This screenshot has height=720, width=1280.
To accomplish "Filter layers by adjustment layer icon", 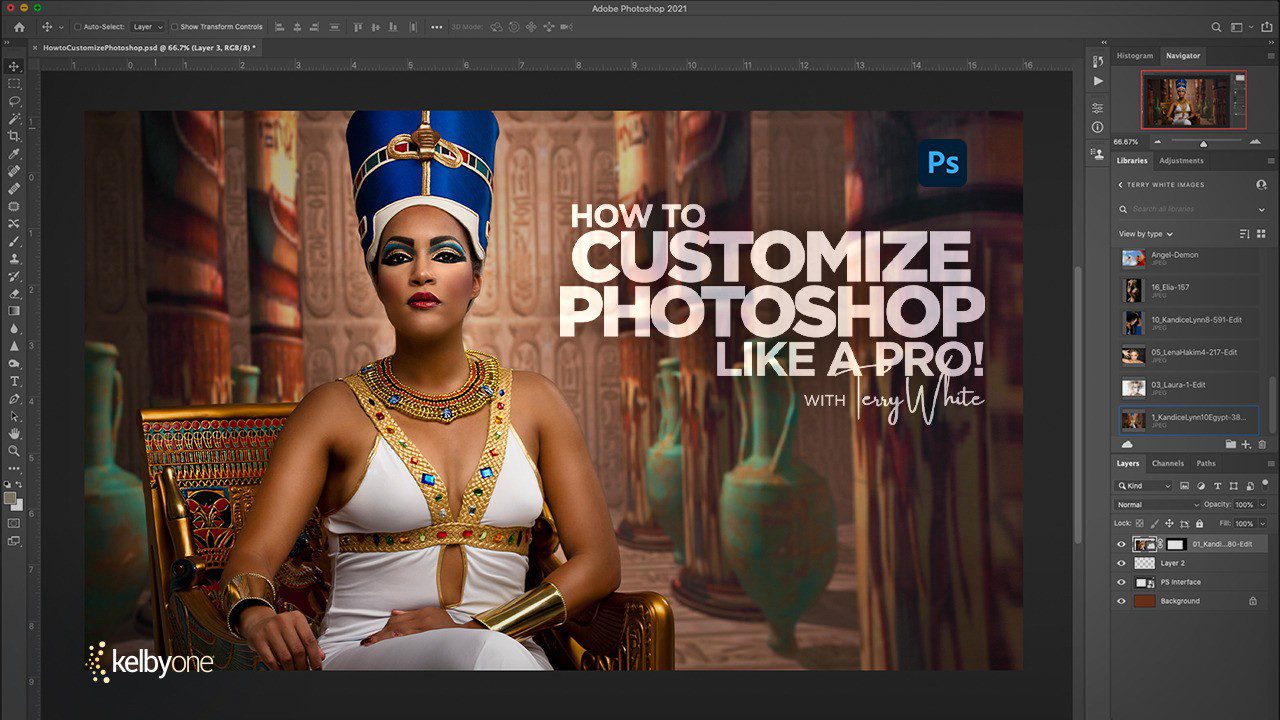I will click(x=1201, y=486).
